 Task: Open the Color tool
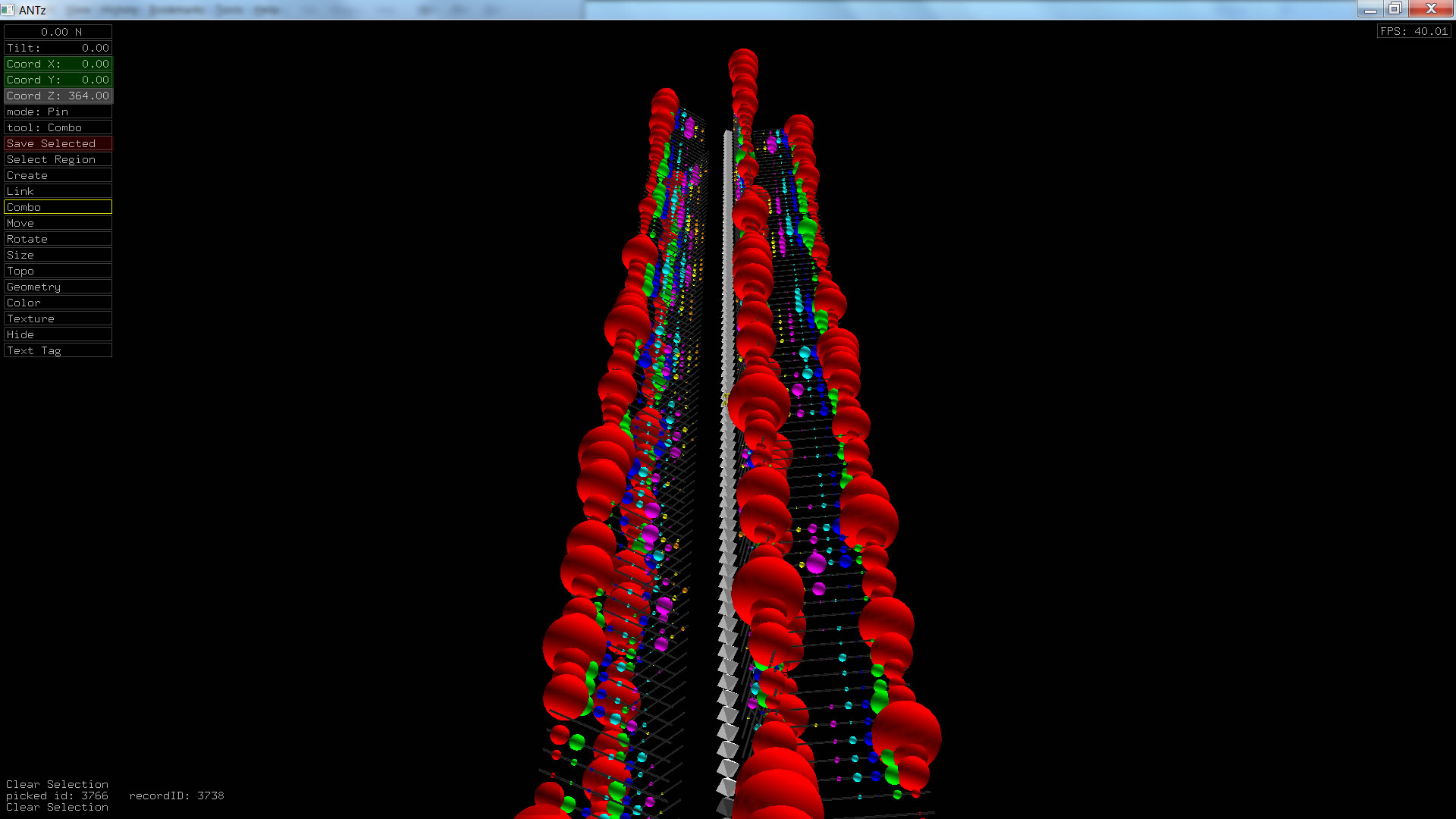[x=58, y=303]
